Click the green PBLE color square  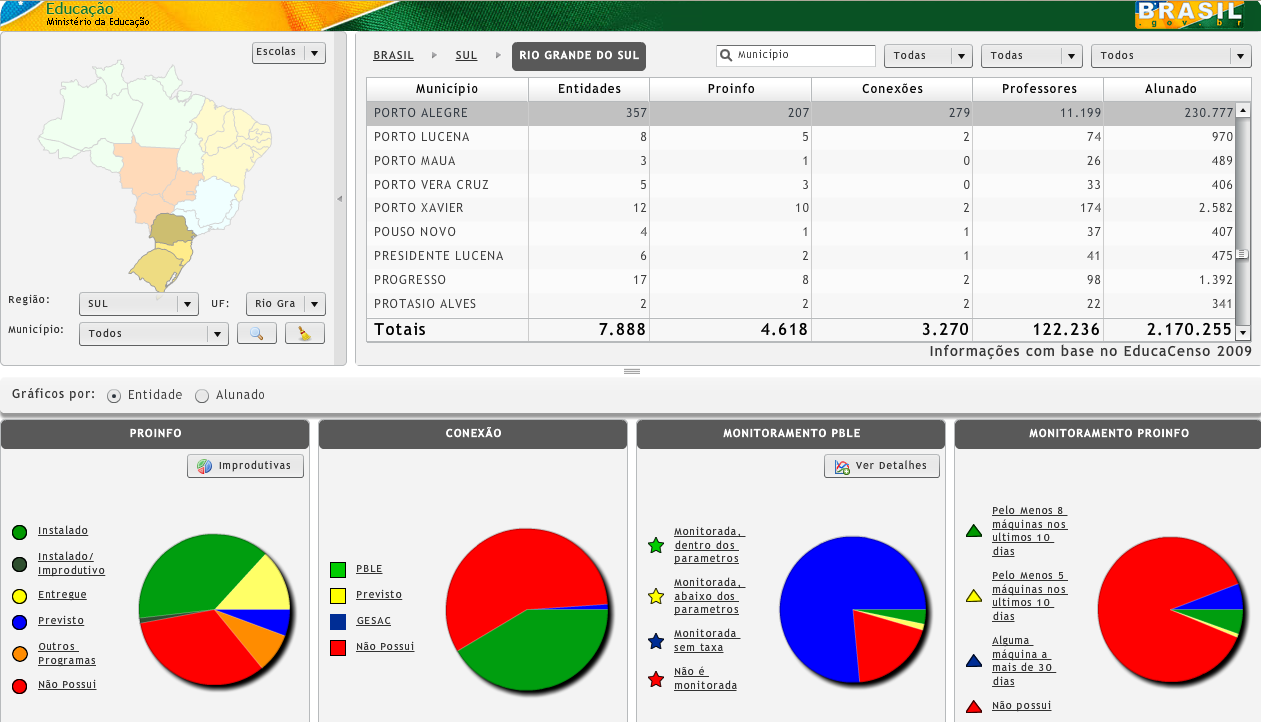[338, 570]
